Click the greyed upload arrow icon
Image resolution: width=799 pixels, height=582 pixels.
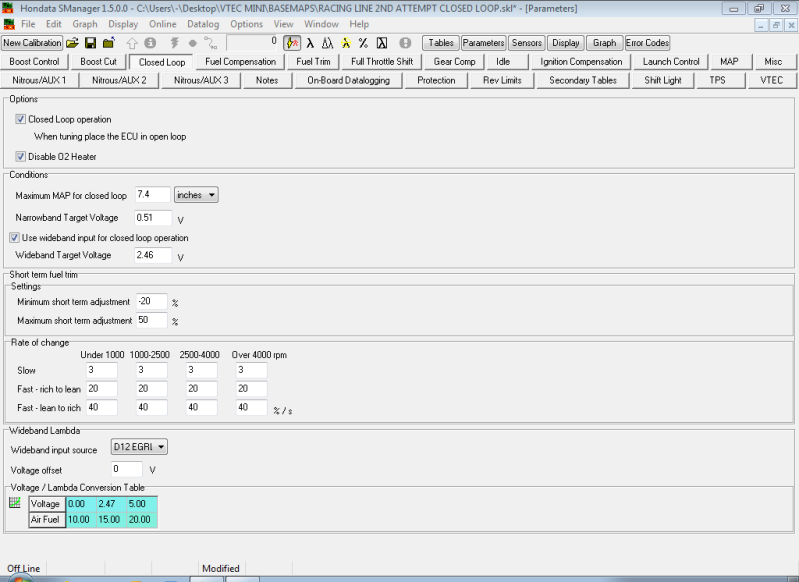[x=132, y=43]
